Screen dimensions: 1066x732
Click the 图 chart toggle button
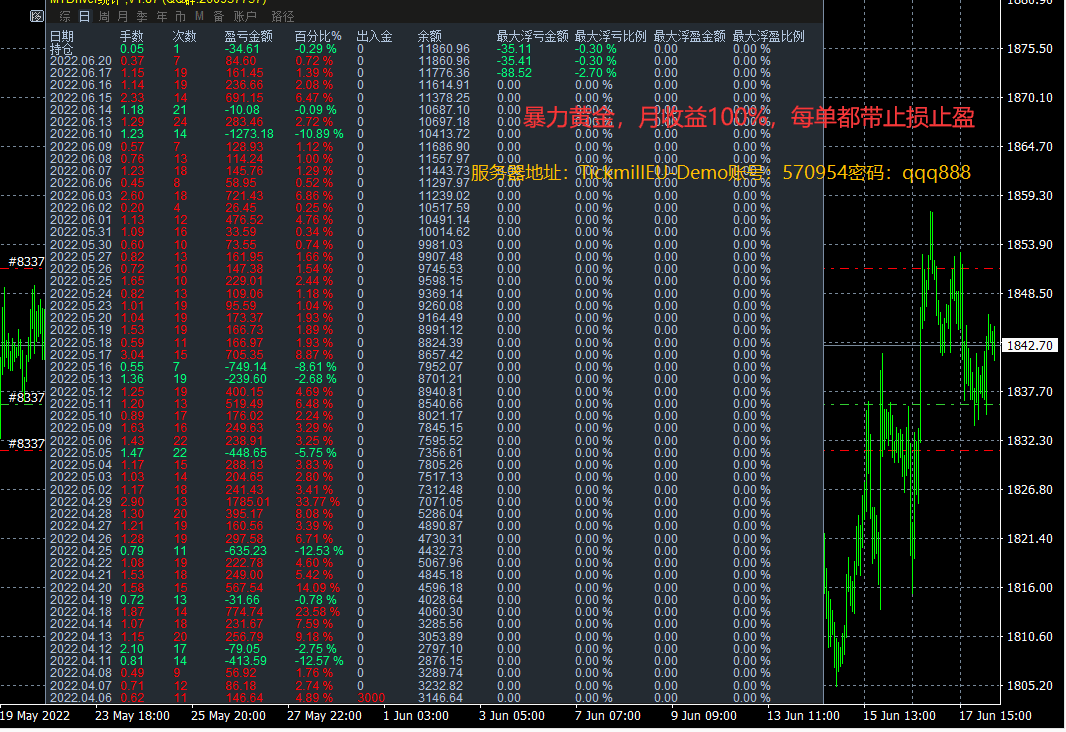tap(37, 16)
